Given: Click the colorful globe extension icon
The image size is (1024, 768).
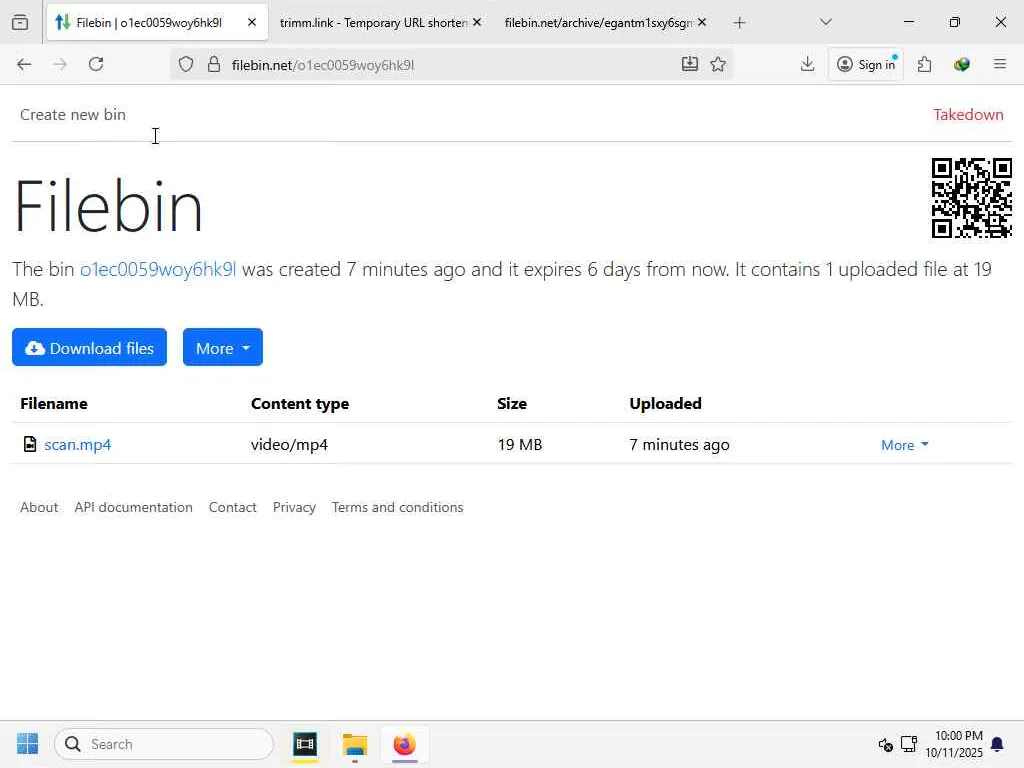Looking at the screenshot, I should point(961,64).
